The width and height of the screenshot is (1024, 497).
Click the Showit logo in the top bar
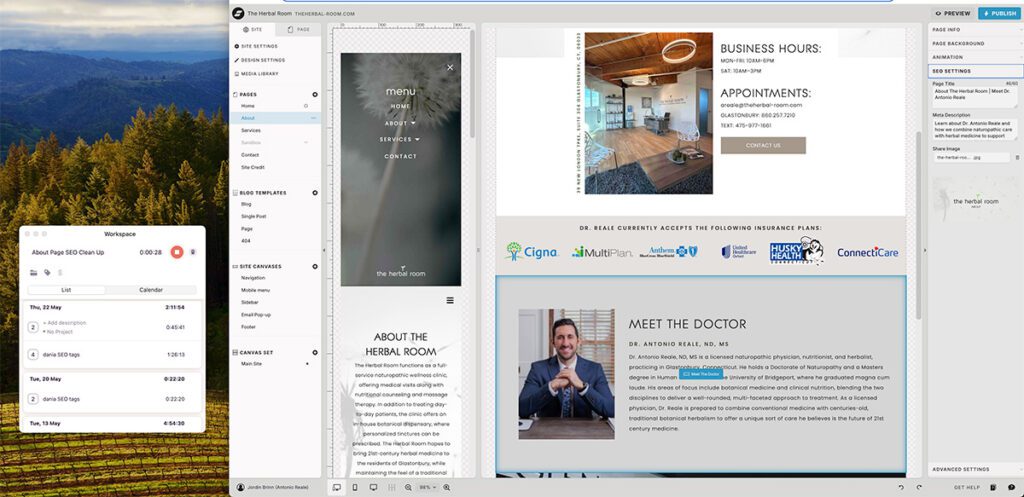click(x=239, y=13)
